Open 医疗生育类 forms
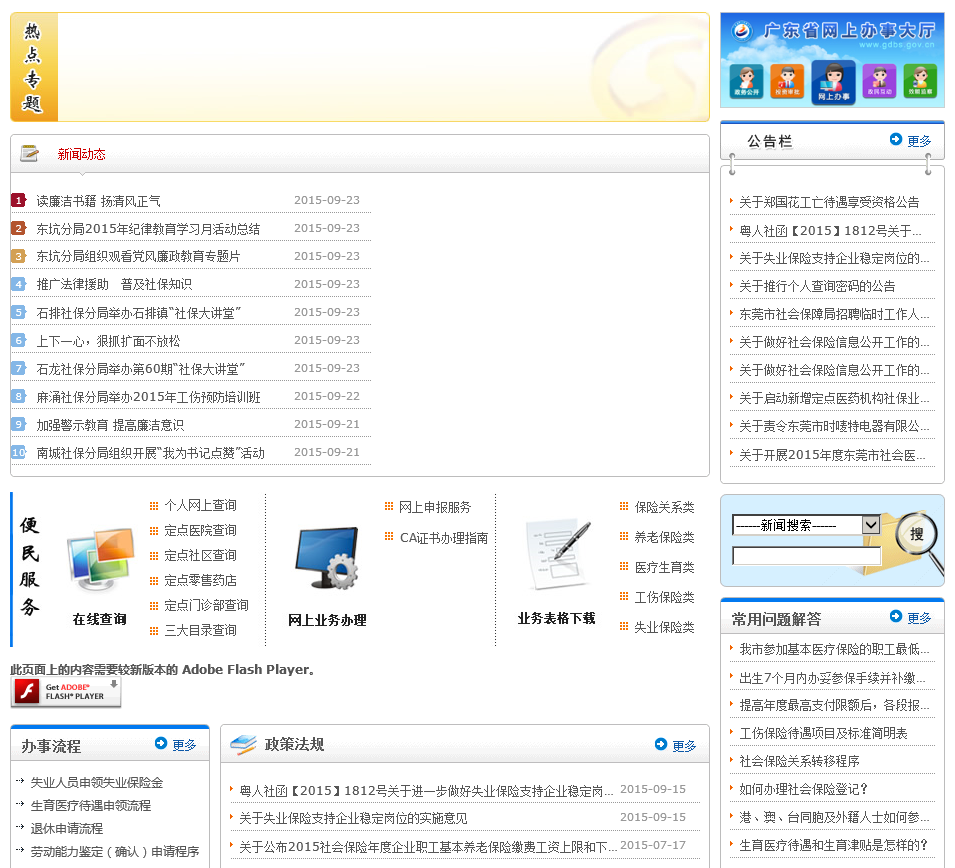This screenshot has height=868, width=955. [x=664, y=567]
